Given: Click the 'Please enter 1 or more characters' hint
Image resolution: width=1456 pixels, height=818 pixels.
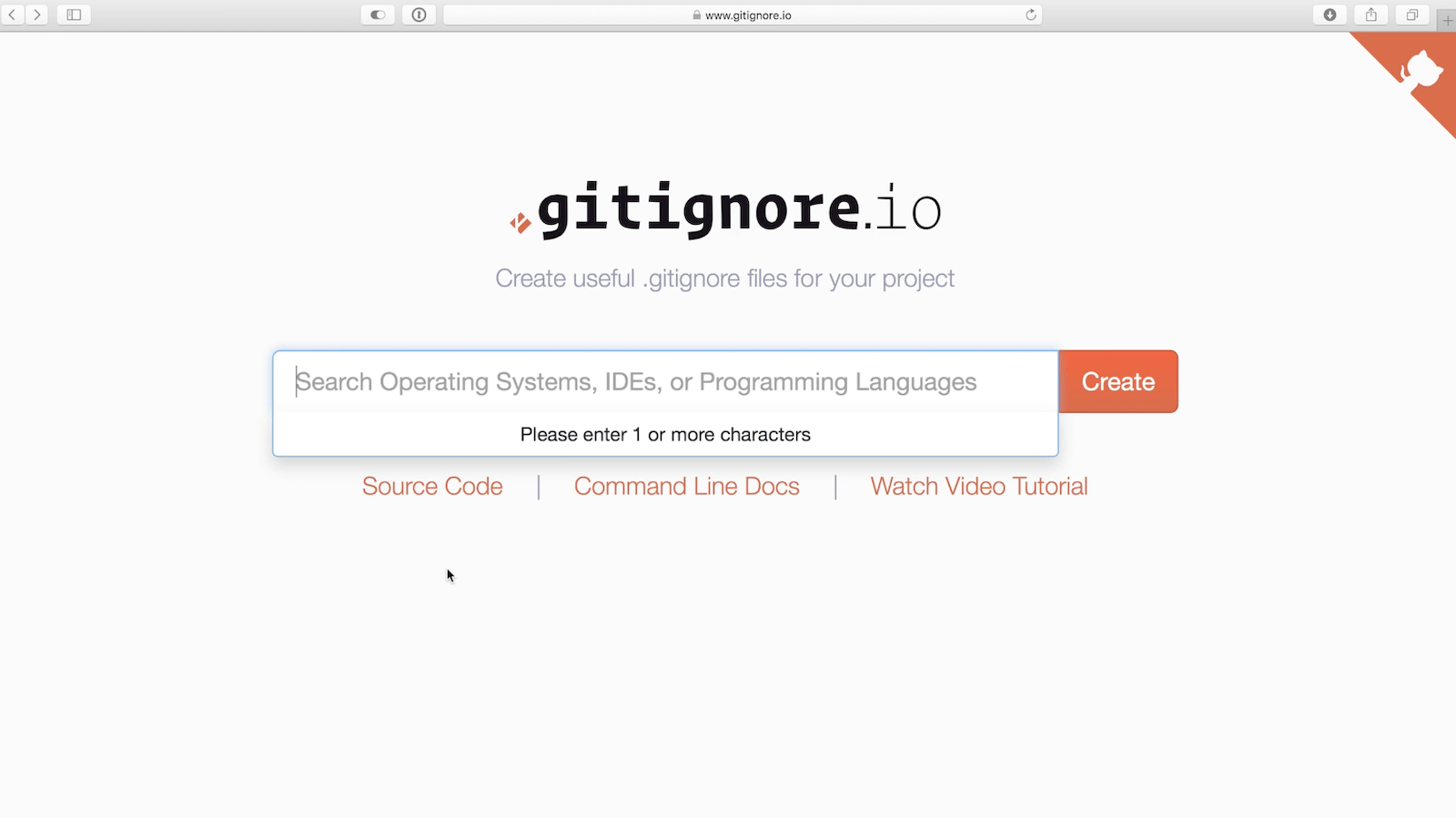Looking at the screenshot, I should pyautogui.click(x=665, y=435).
